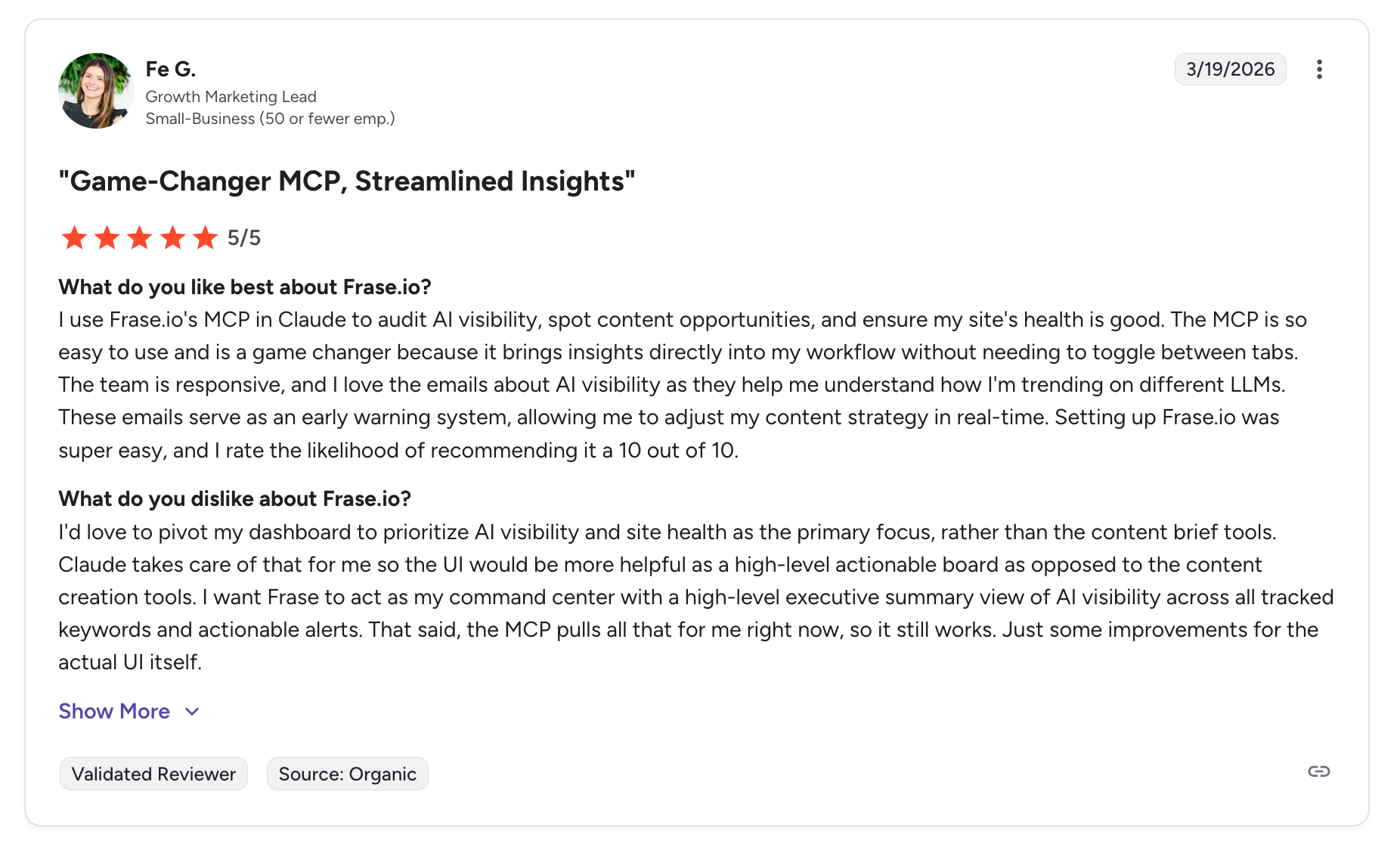The image size is (1400, 847).
Task: Click the fifth rating star
Action: click(206, 237)
